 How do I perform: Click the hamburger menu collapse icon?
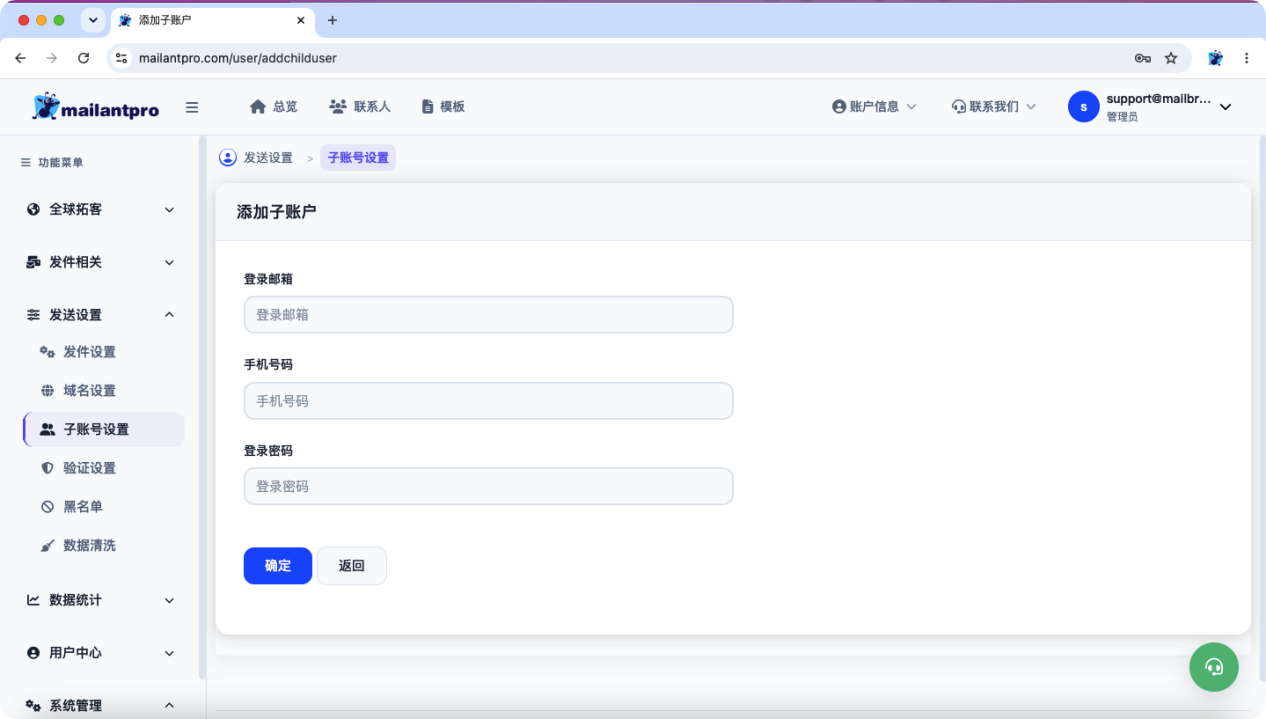click(x=192, y=107)
